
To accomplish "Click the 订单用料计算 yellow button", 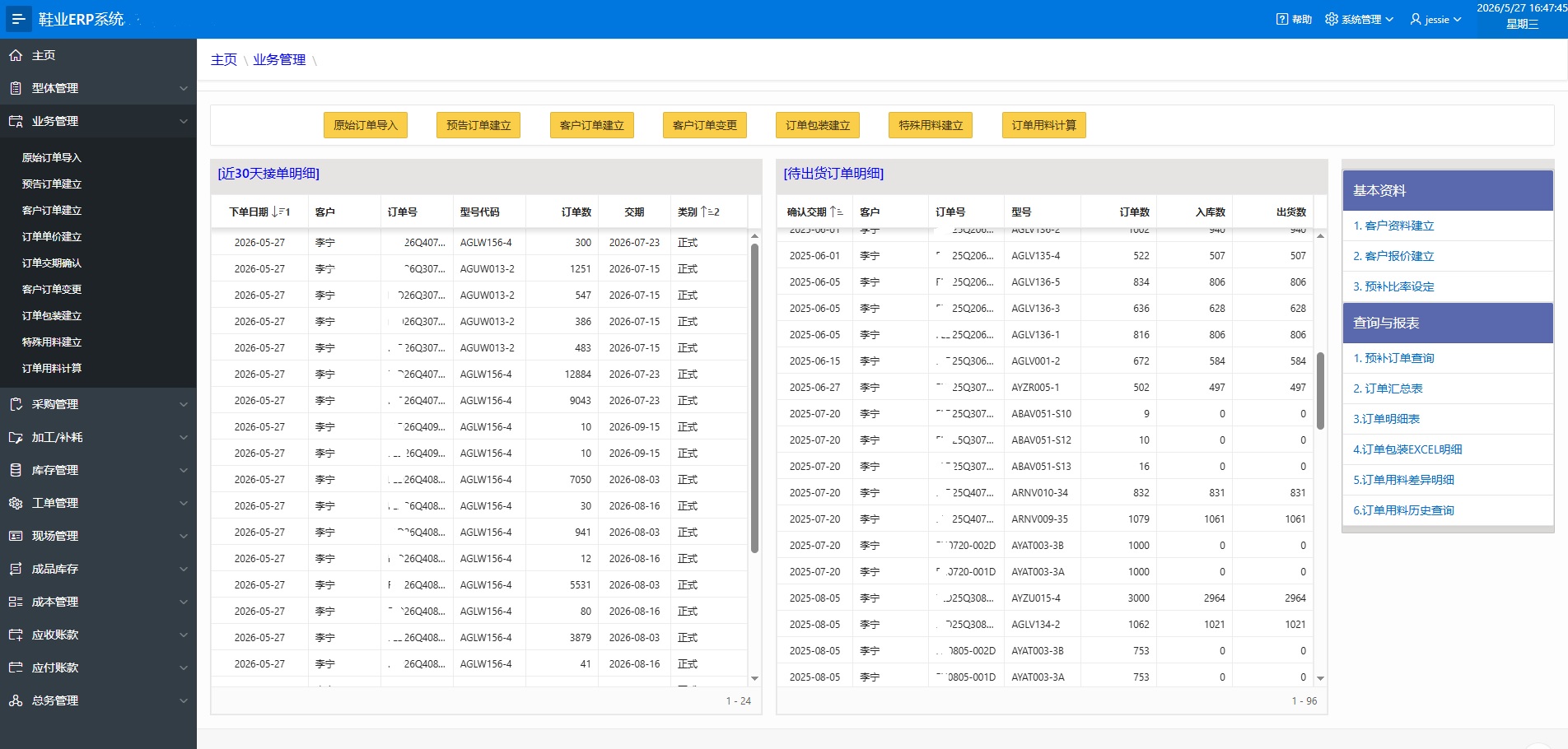I will click(1044, 125).
